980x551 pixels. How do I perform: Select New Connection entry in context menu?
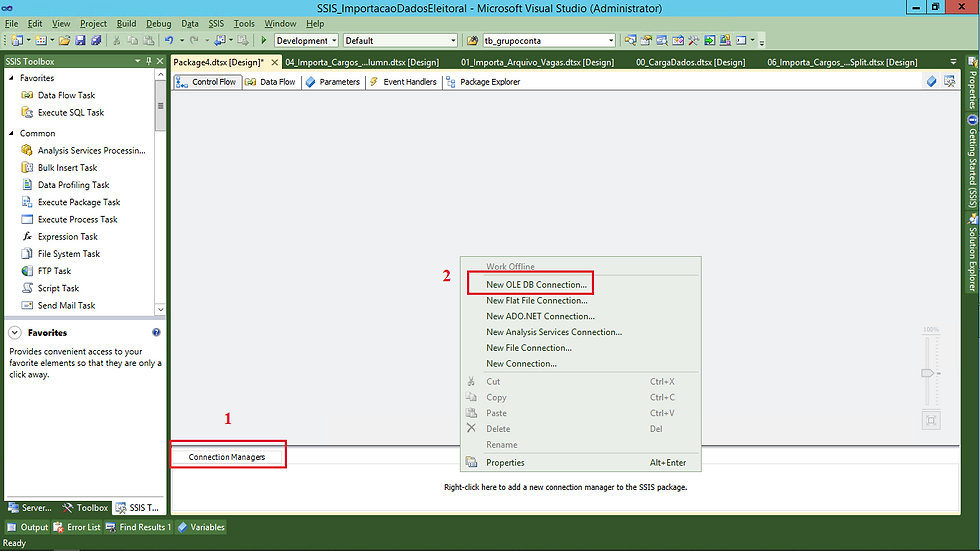coord(522,364)
